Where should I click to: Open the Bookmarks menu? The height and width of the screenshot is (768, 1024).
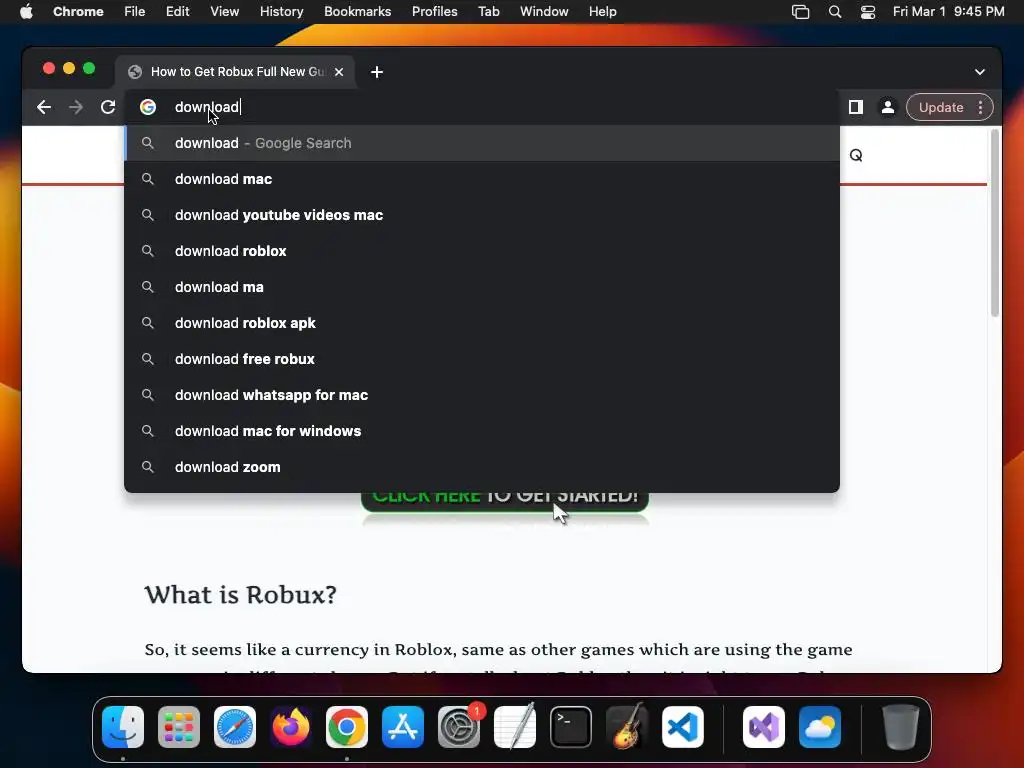(x=357, y=12)
